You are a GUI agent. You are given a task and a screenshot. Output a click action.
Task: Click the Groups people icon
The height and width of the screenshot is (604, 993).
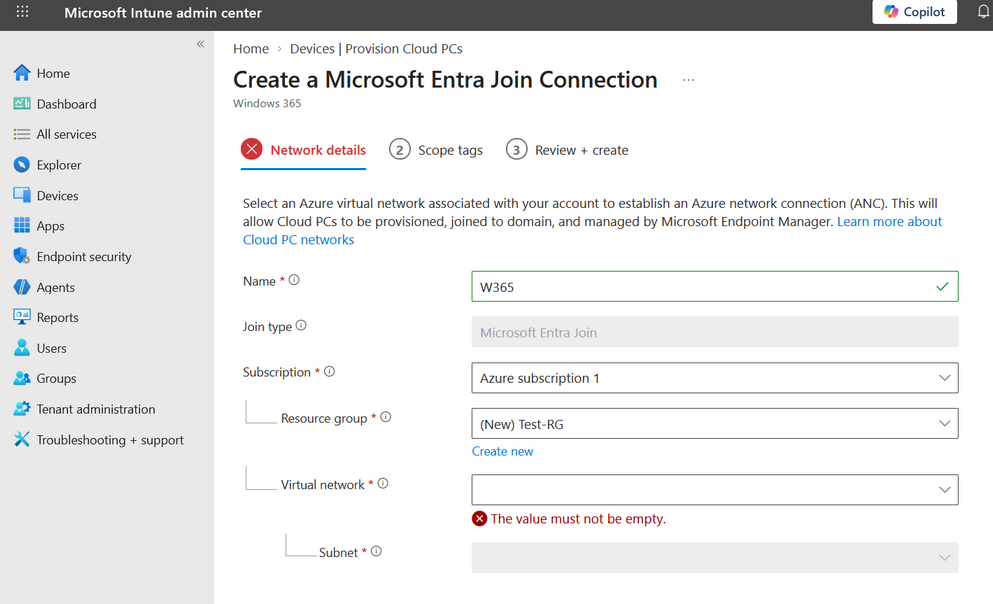click(22, 378)
